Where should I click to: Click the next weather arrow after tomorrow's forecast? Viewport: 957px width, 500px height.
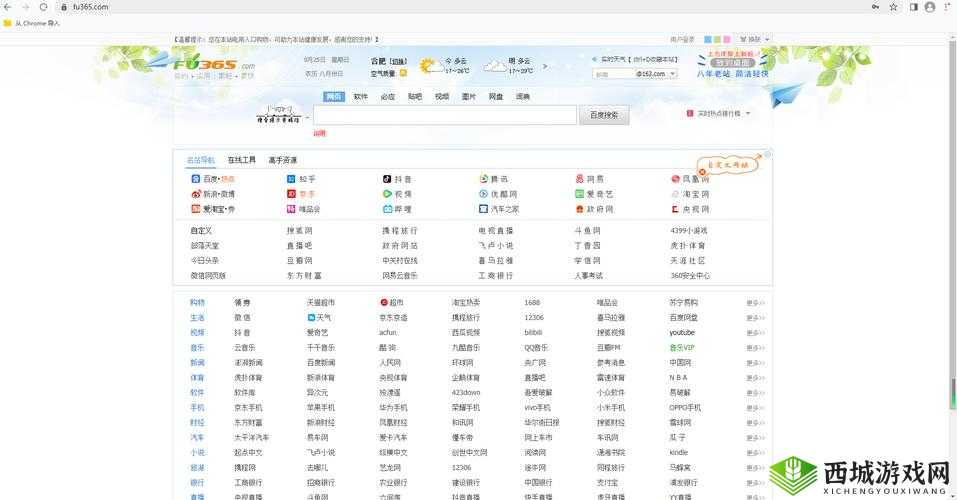(x=545, y=66)
